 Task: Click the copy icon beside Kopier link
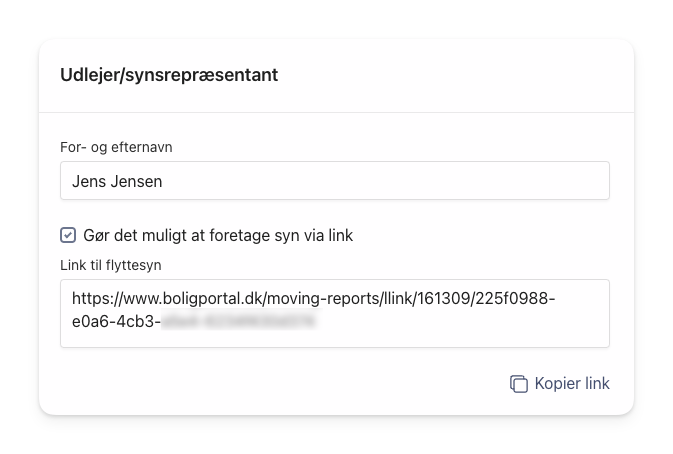coord(518,384)
